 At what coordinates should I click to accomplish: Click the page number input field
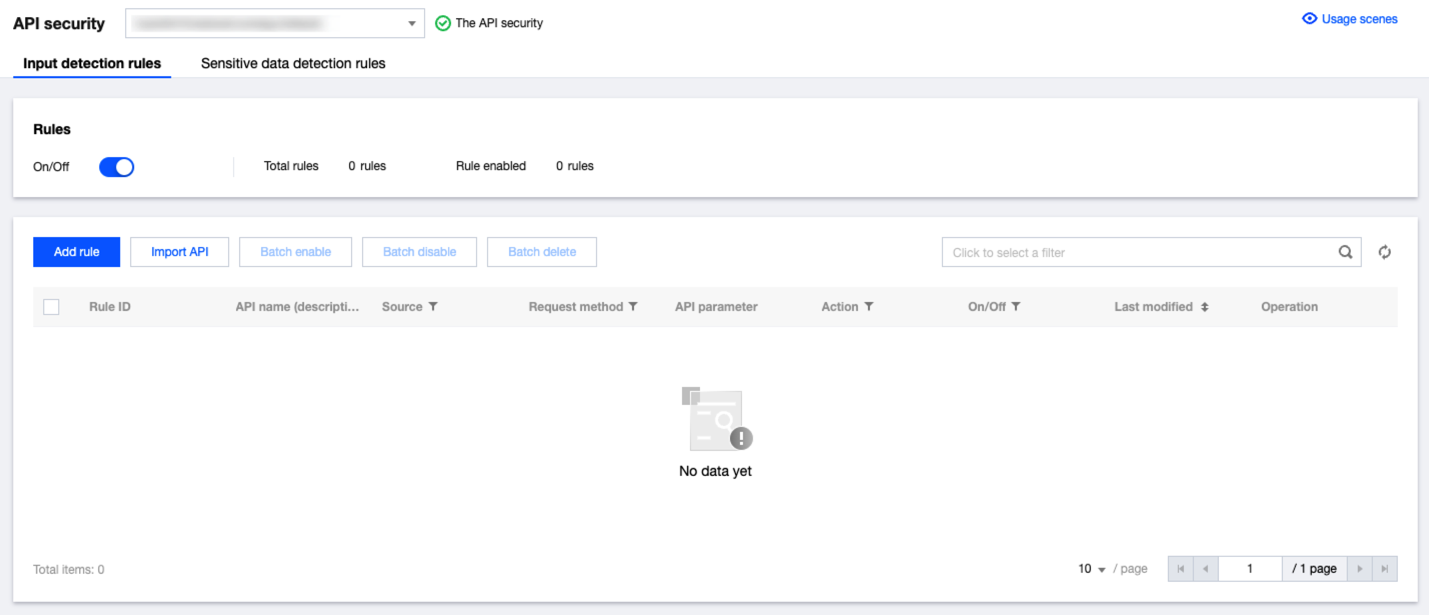1250,569
